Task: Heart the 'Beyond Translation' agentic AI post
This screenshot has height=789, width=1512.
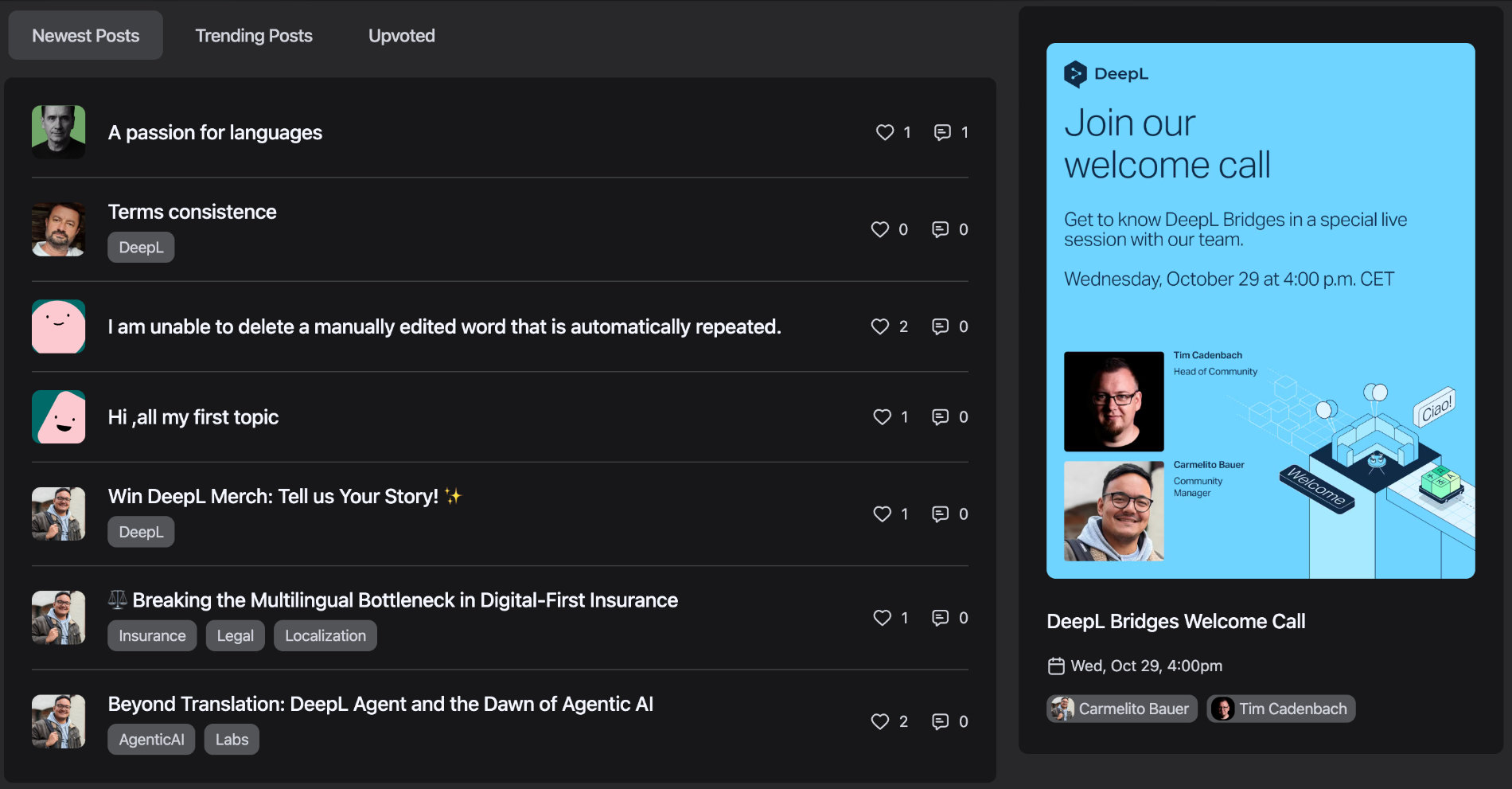Action: click(x=879, y=721)
